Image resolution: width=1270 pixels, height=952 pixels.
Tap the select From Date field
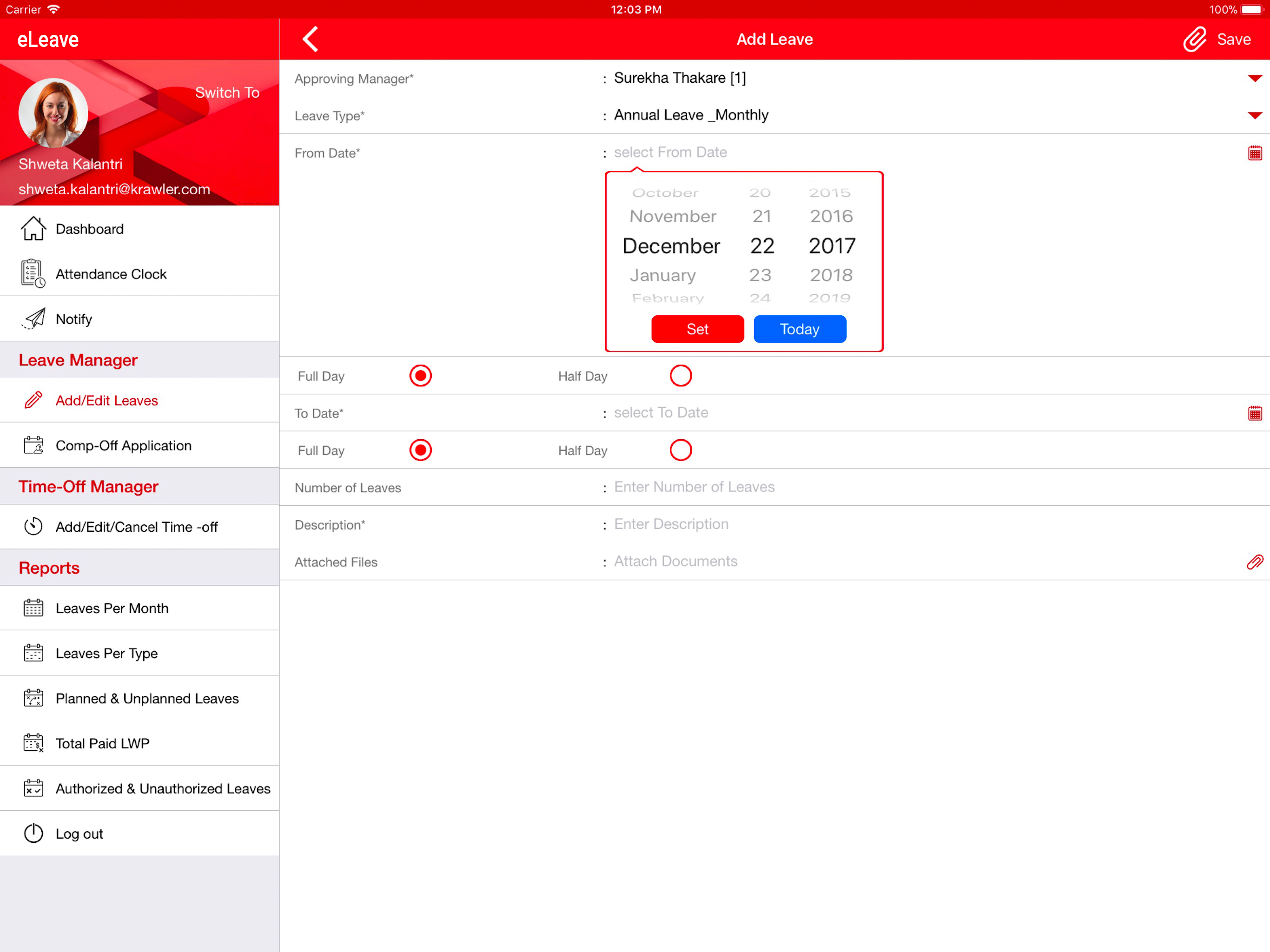coord(670,152)
